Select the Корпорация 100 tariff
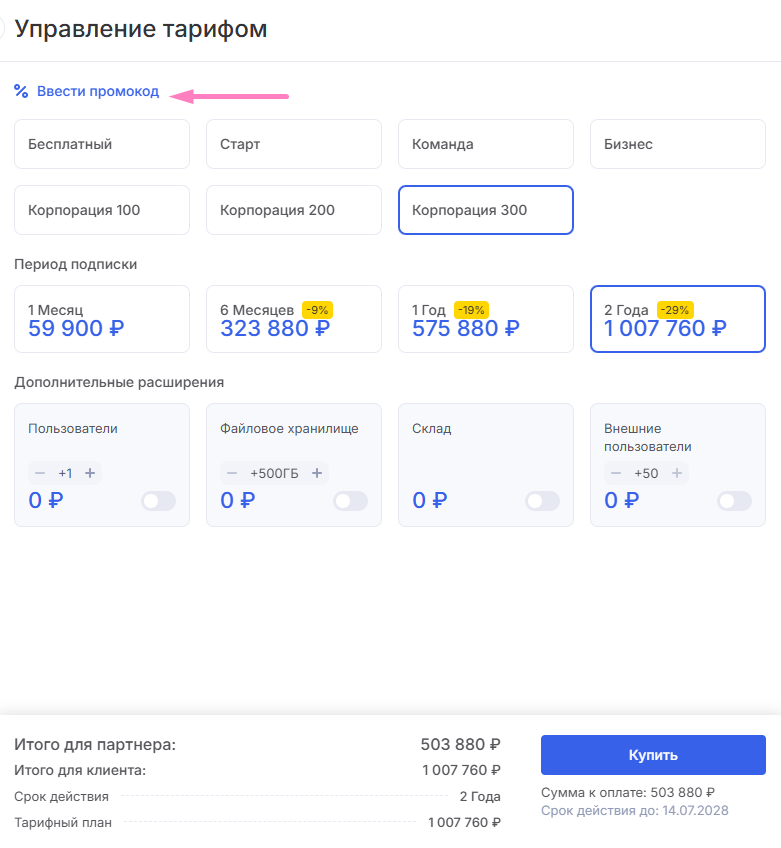Image resolution: width=781 pixels, height=848 pixels. [102, 210]
